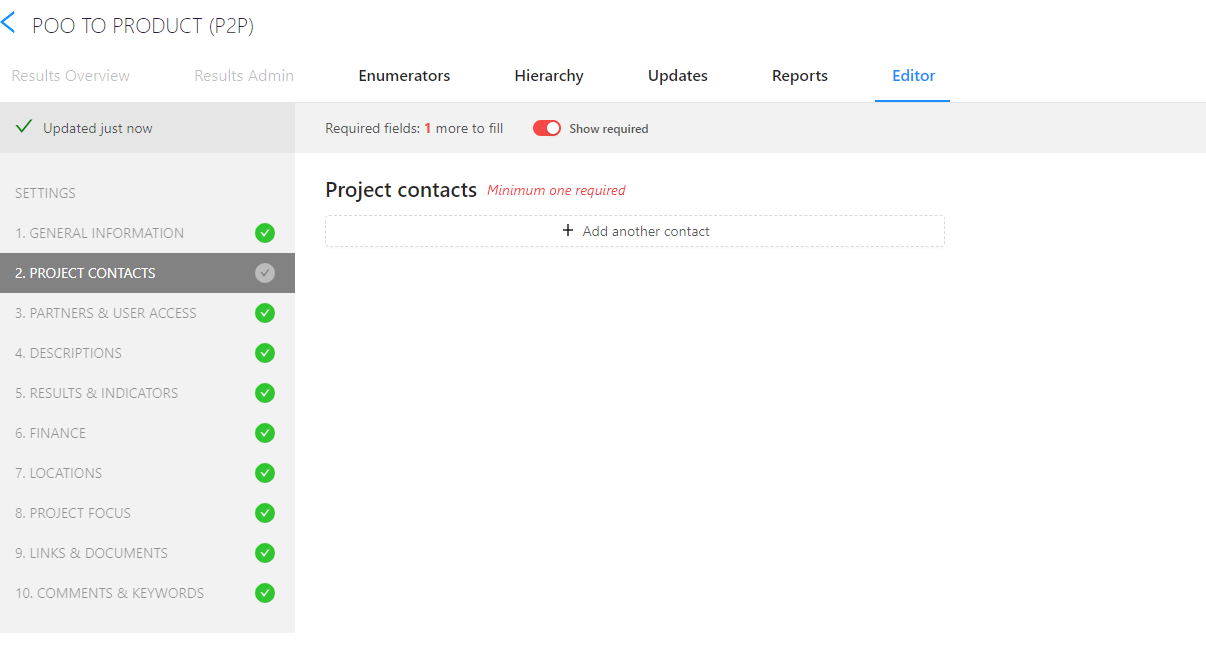
Task: Click the POO TO PRODUCT (P2P) title
Action: point(143,26)
